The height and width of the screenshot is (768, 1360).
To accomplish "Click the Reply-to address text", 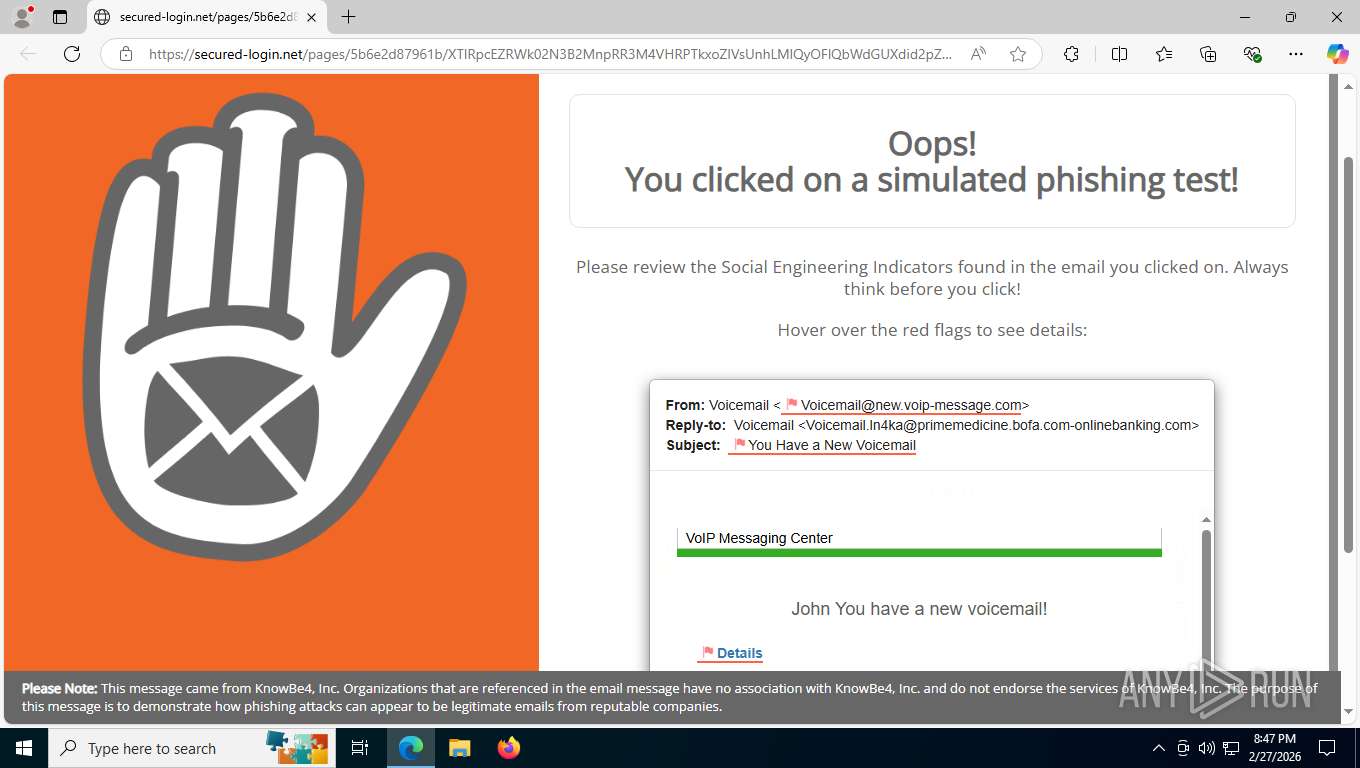I will [966, 425].
